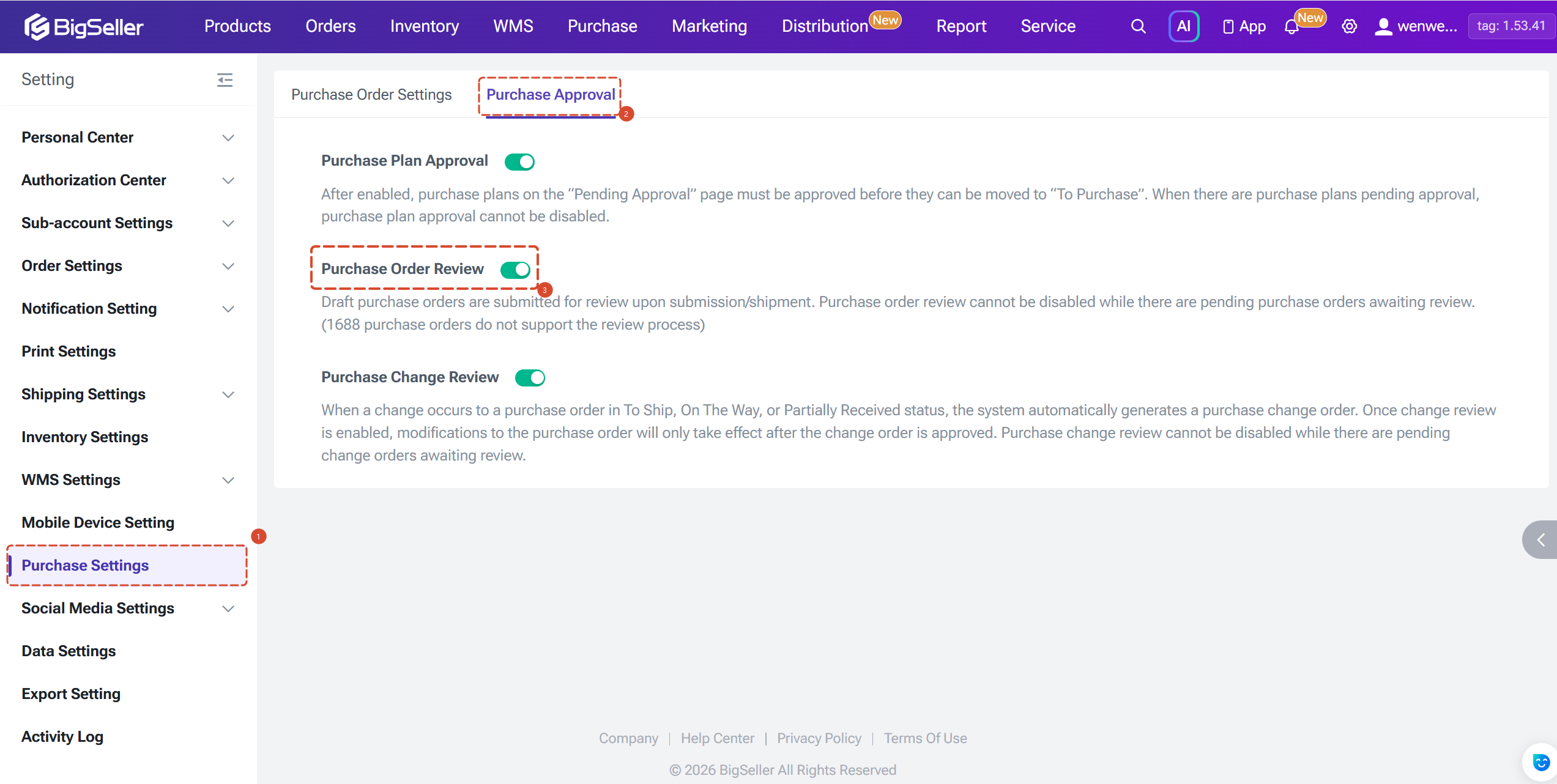Viewport: 1557px width, 784px height.
Task: Open the Privacy Policy link
Action: coord(819,738)
